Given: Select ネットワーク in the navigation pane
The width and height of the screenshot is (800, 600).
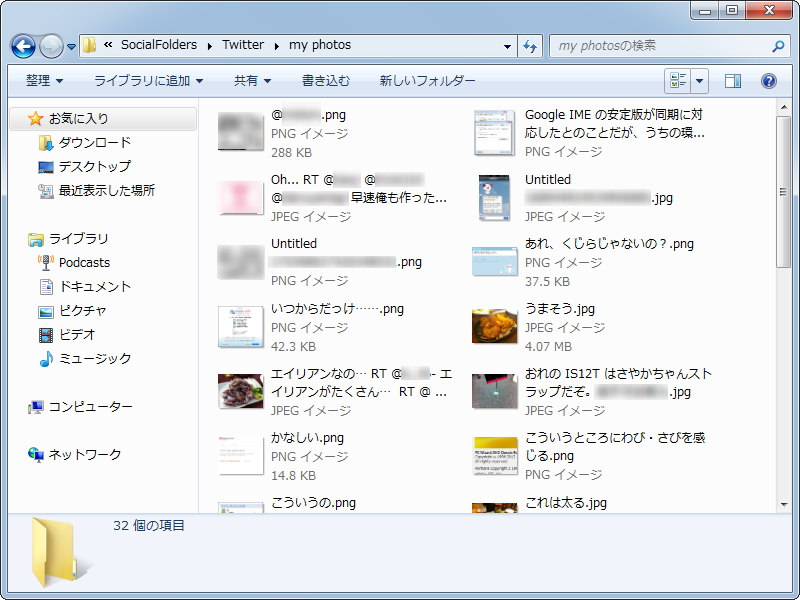Looking at the screenshot, I should coord(74,455).
